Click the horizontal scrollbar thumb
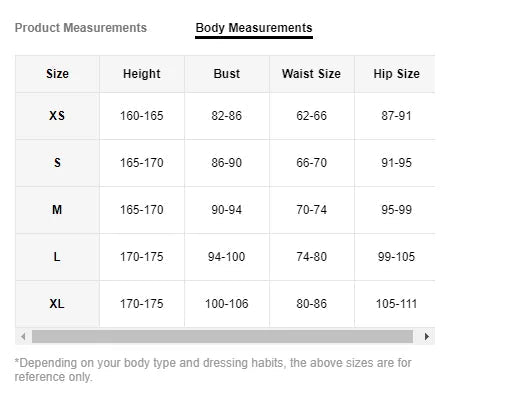 222,336
